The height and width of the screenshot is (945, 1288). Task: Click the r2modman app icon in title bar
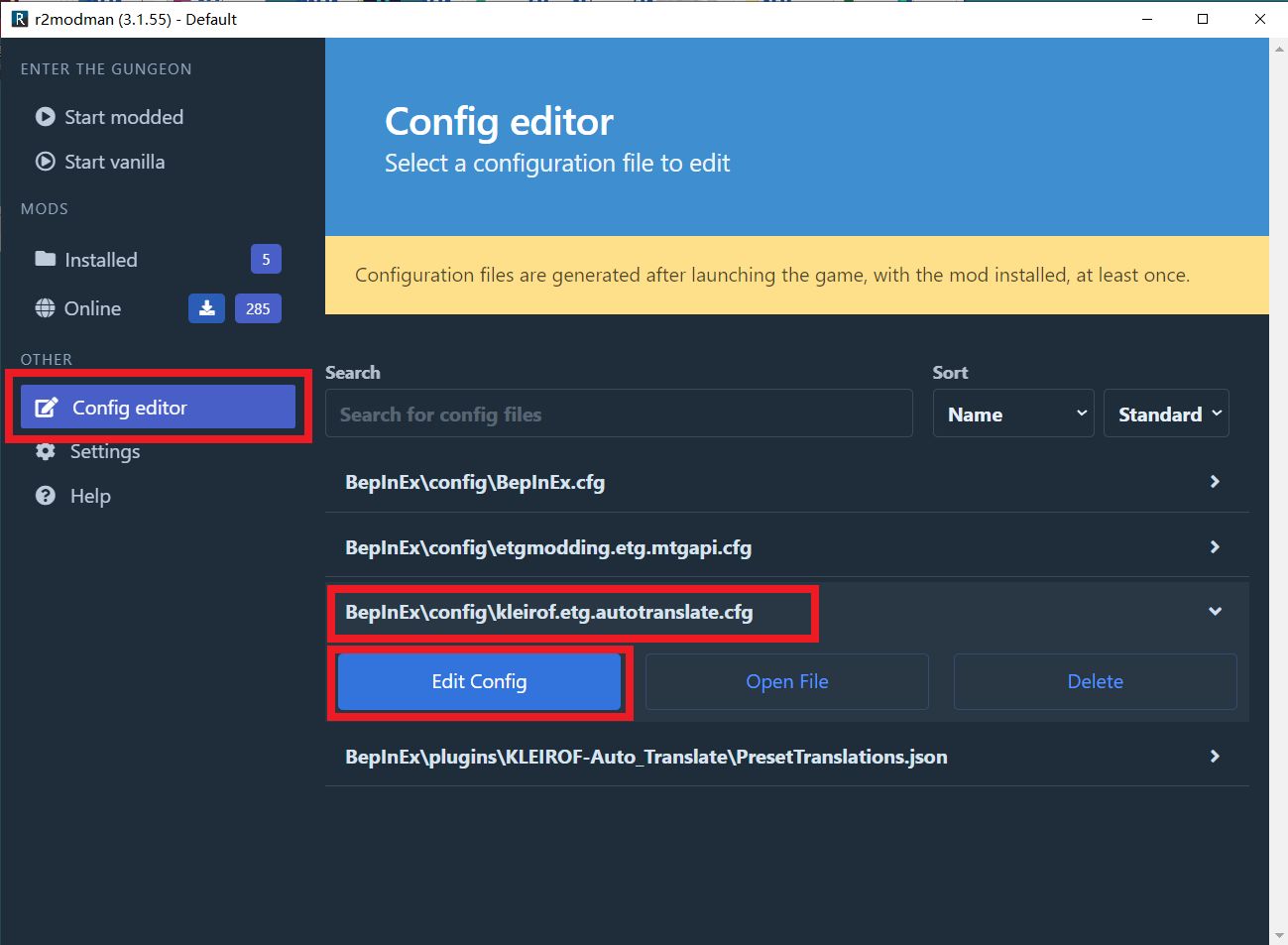click(20, 19)
